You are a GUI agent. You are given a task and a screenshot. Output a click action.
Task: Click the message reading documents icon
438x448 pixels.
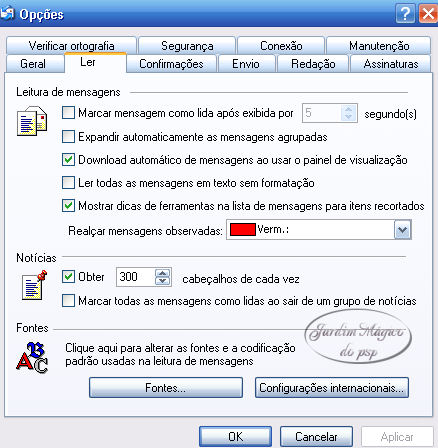tap(32, 121)
